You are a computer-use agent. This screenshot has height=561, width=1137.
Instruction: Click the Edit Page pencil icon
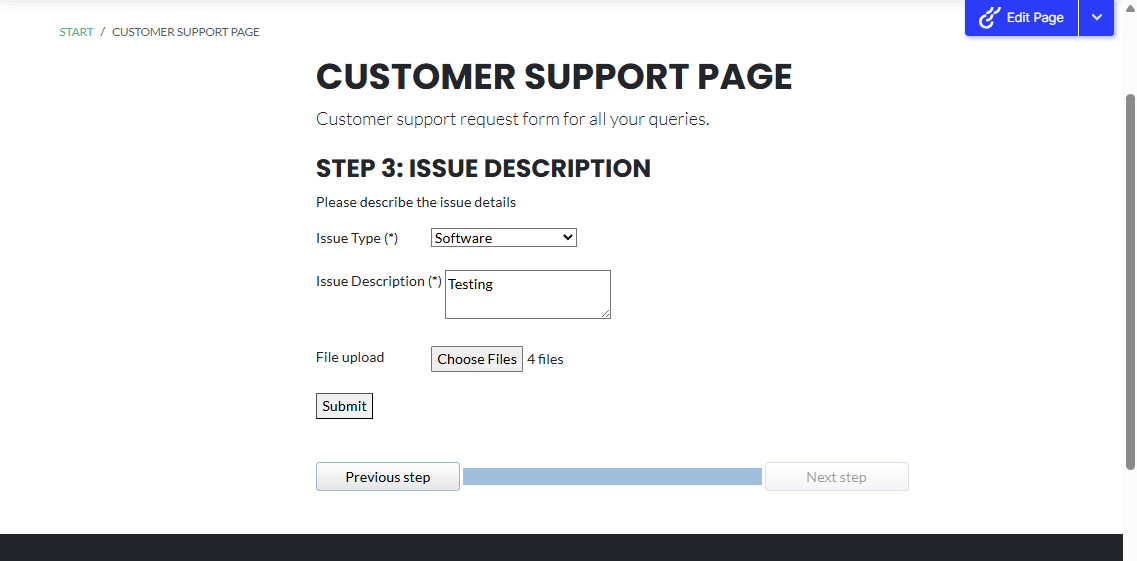pos(990,18)
